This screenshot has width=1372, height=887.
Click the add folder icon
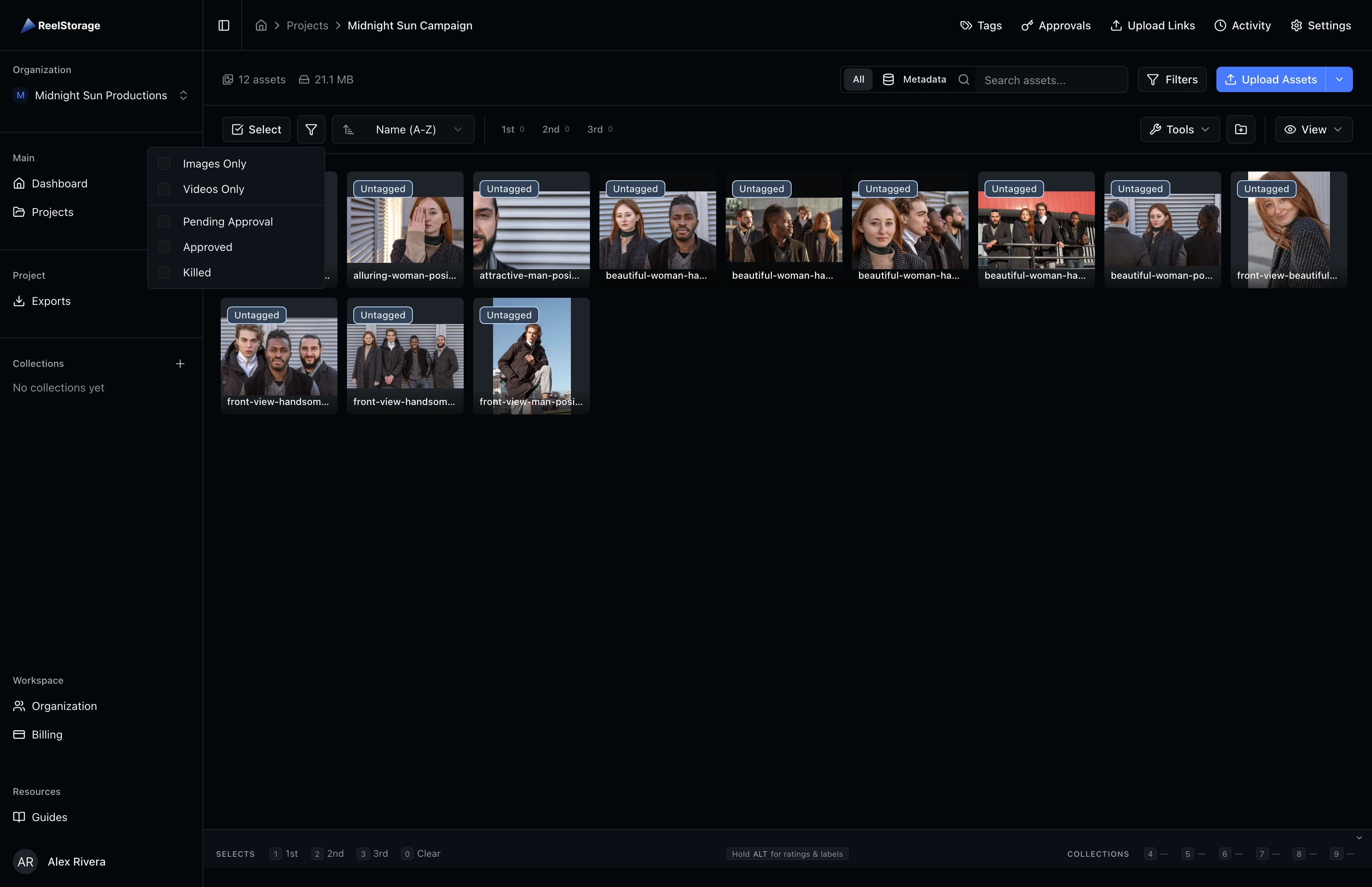[1241, 129]
